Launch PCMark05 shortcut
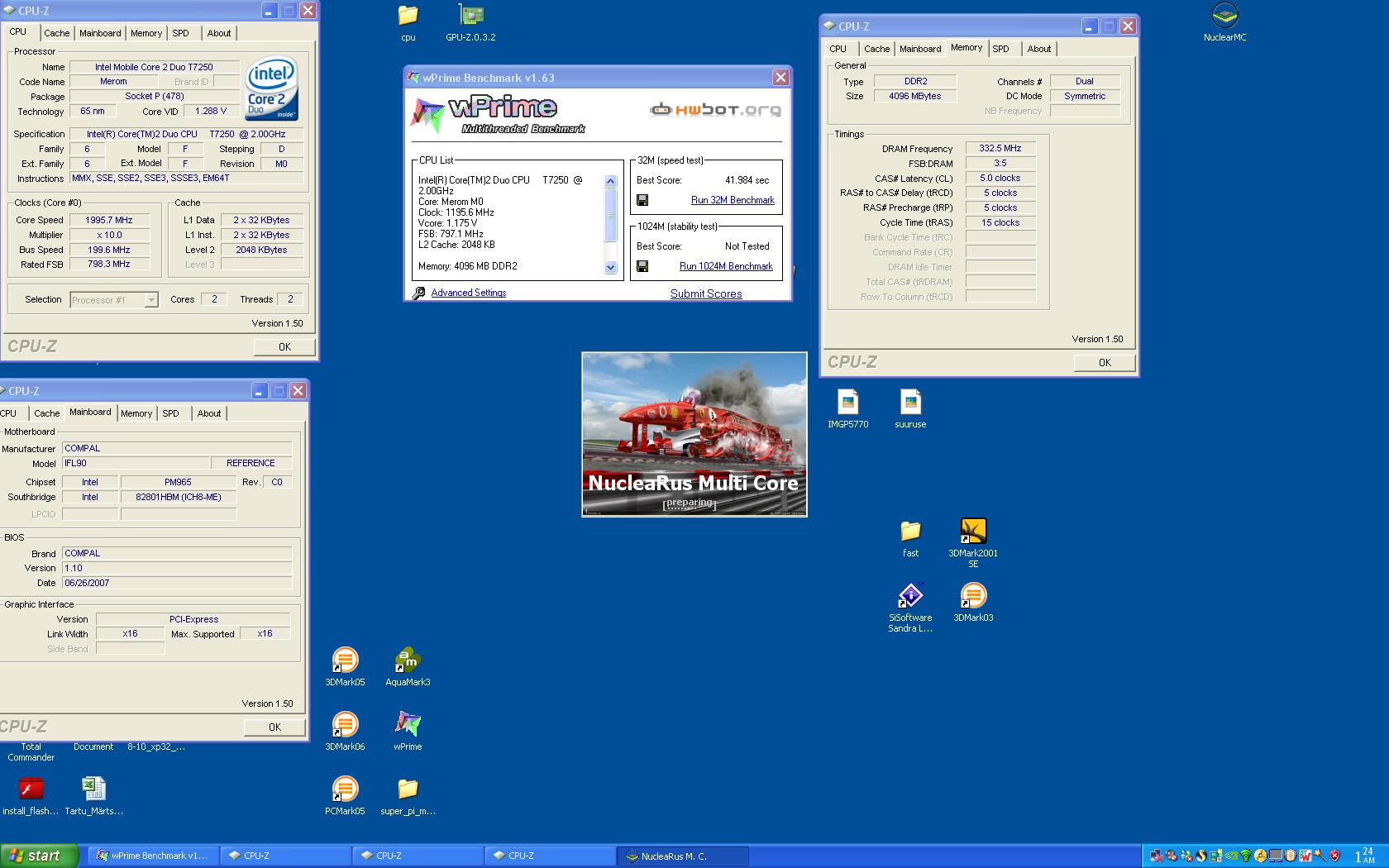Screen dimensions: 1389x868 (x=345, y=796)
